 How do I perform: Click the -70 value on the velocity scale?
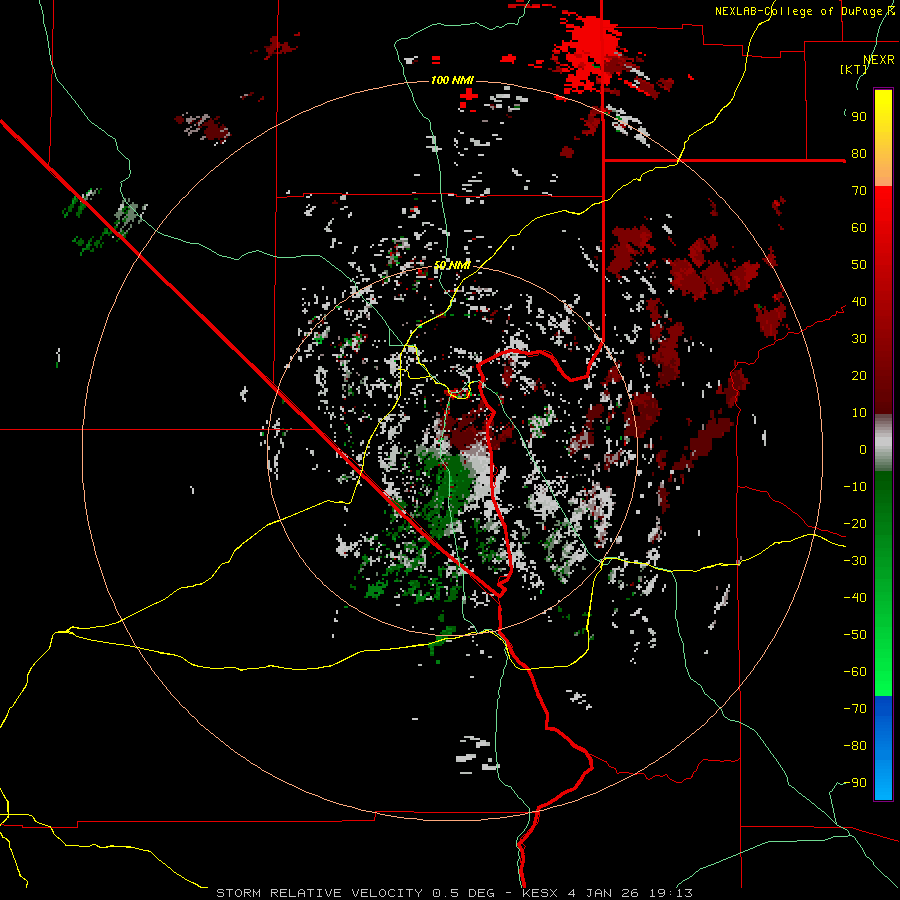(x=855, y=709)
